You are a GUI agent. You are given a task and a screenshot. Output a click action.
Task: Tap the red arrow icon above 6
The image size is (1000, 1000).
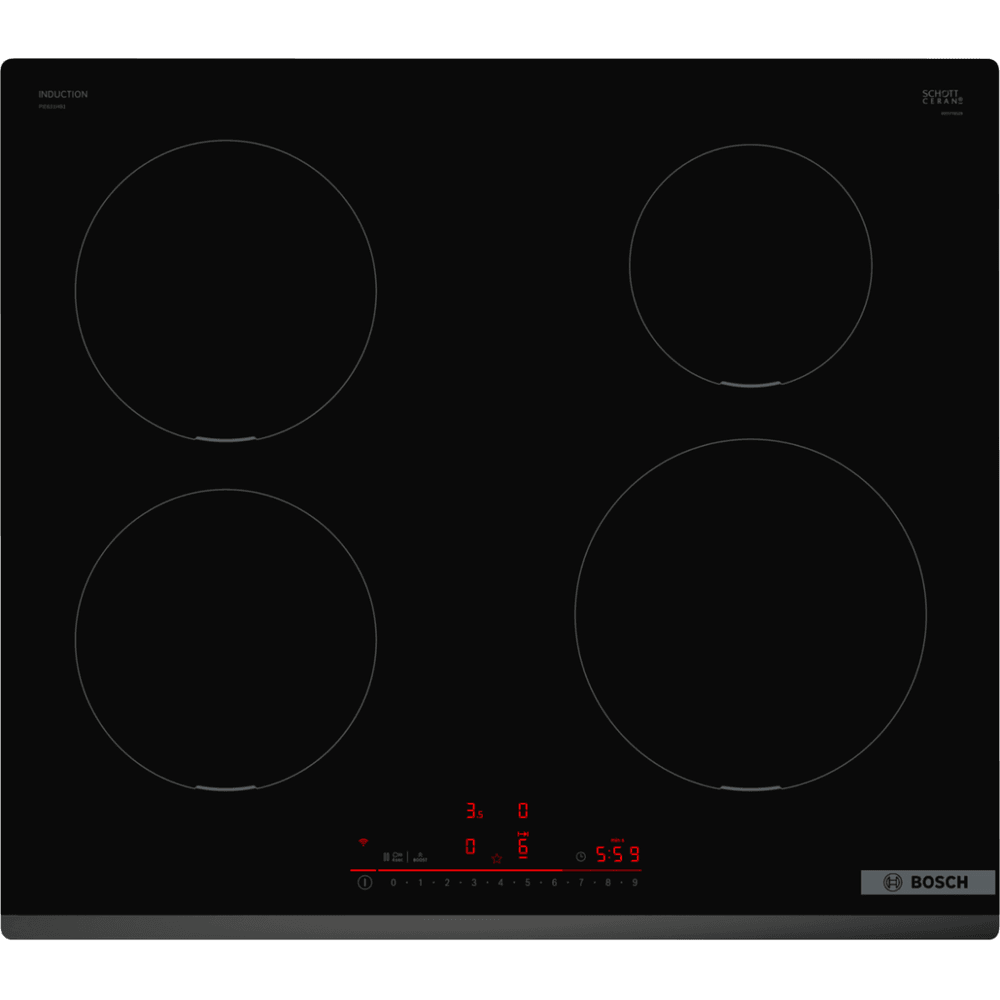(523, 834)
